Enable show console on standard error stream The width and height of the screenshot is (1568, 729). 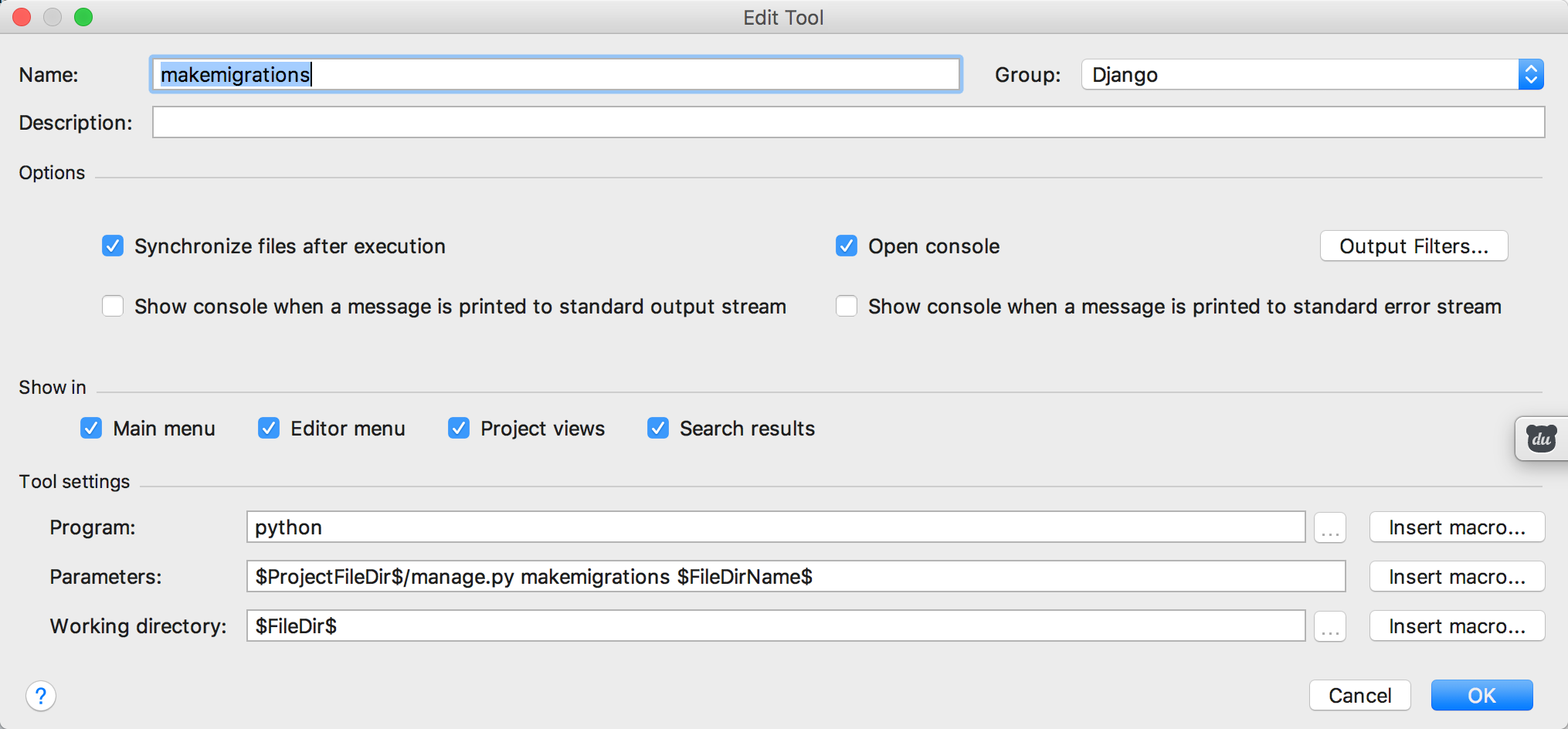pyautogui.click(x=847, y=307)
